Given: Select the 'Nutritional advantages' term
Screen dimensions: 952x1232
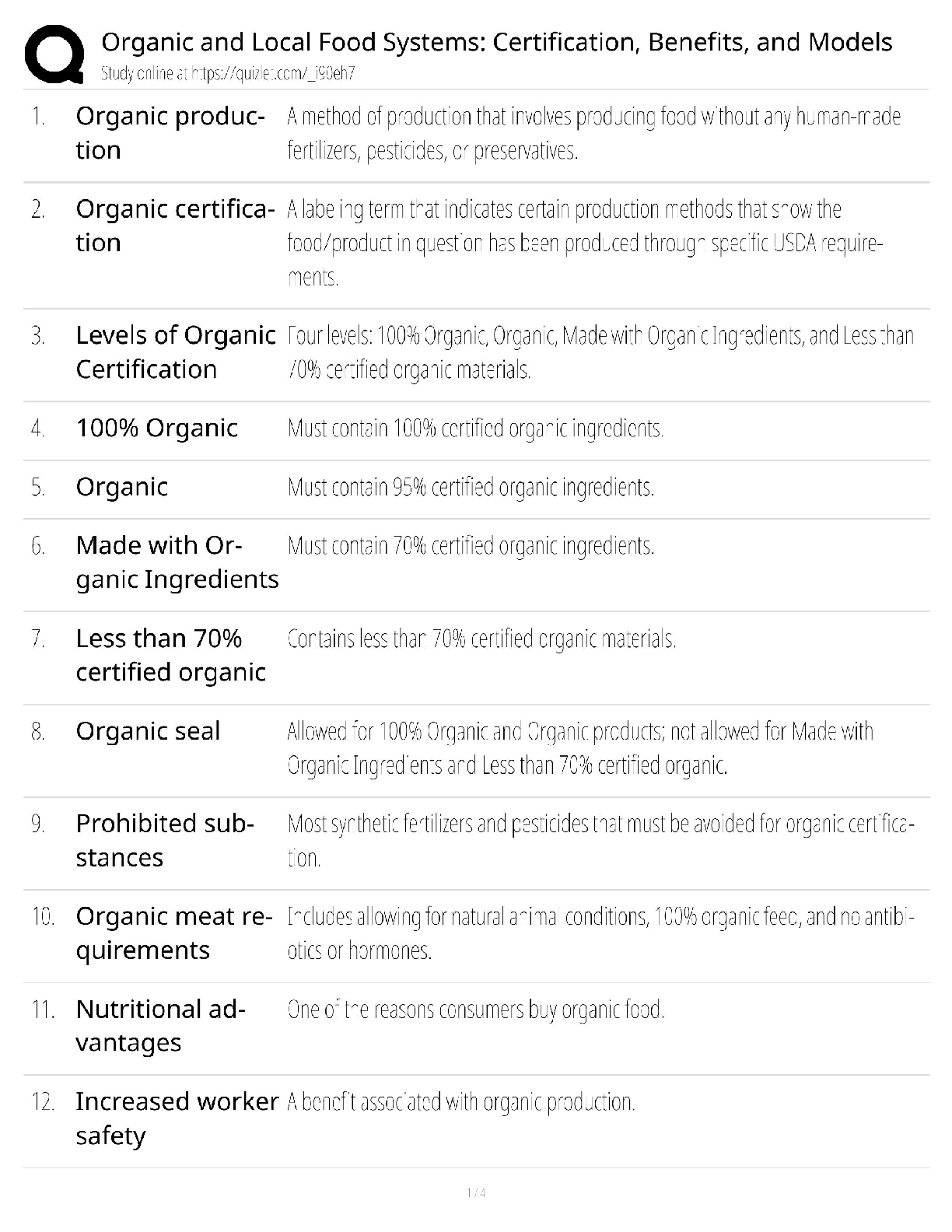Looking at the screenshot, I should [x=160, y=1025].
